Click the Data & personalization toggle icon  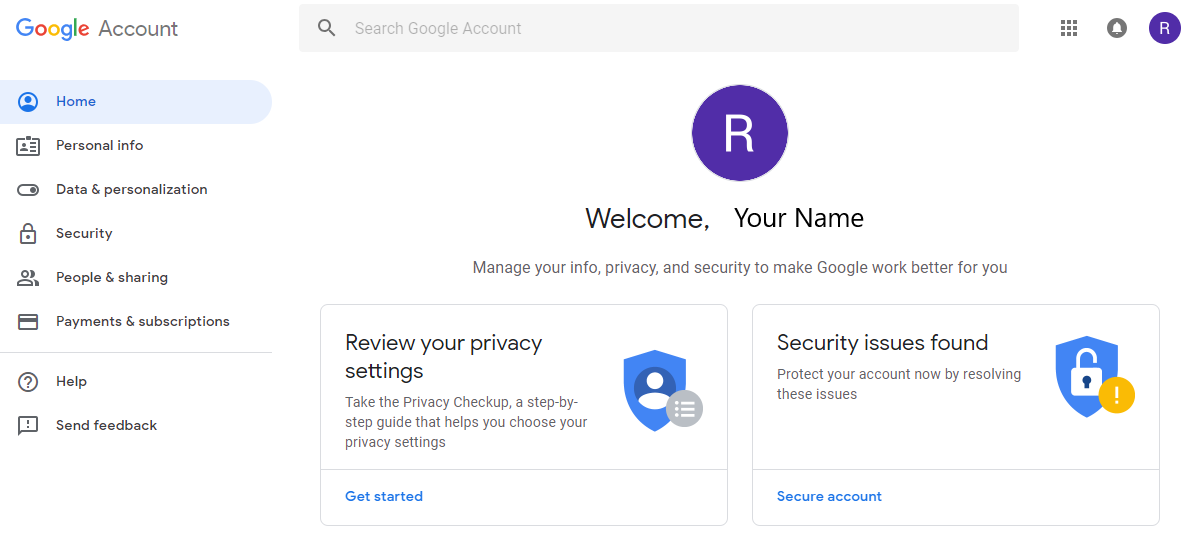[x=28, y=190]
